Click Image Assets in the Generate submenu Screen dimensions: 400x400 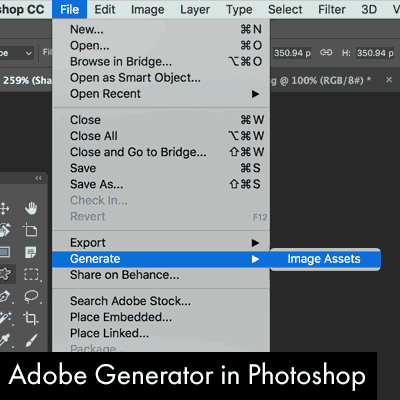point(325,259)
